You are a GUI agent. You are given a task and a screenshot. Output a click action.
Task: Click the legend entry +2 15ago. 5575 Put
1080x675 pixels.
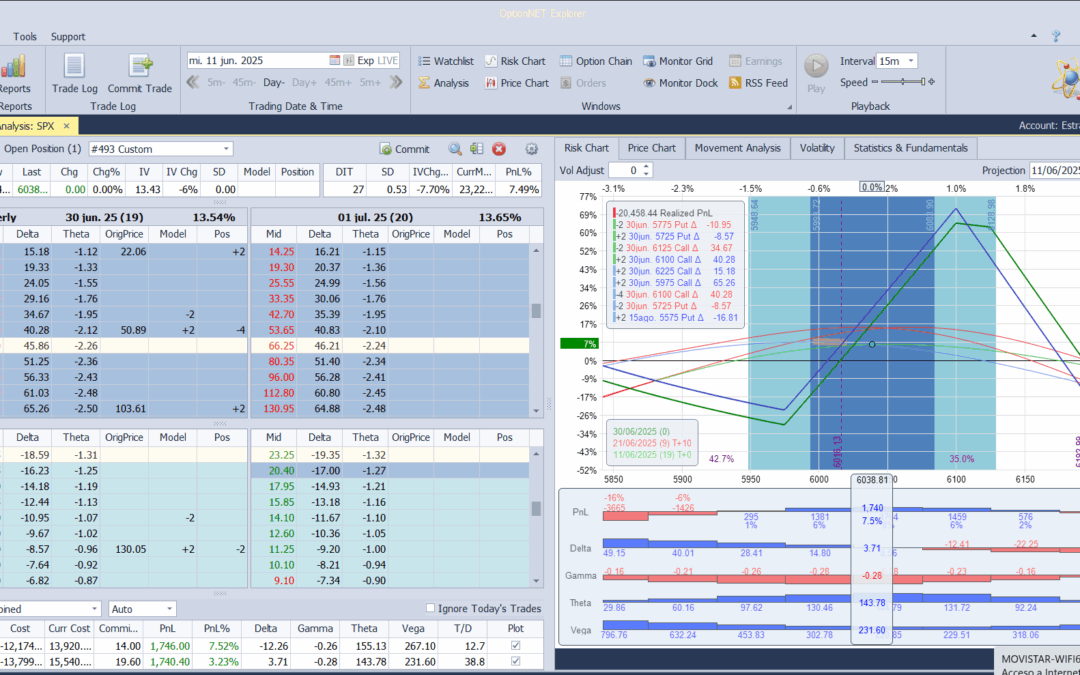click(x=676, y=318)
